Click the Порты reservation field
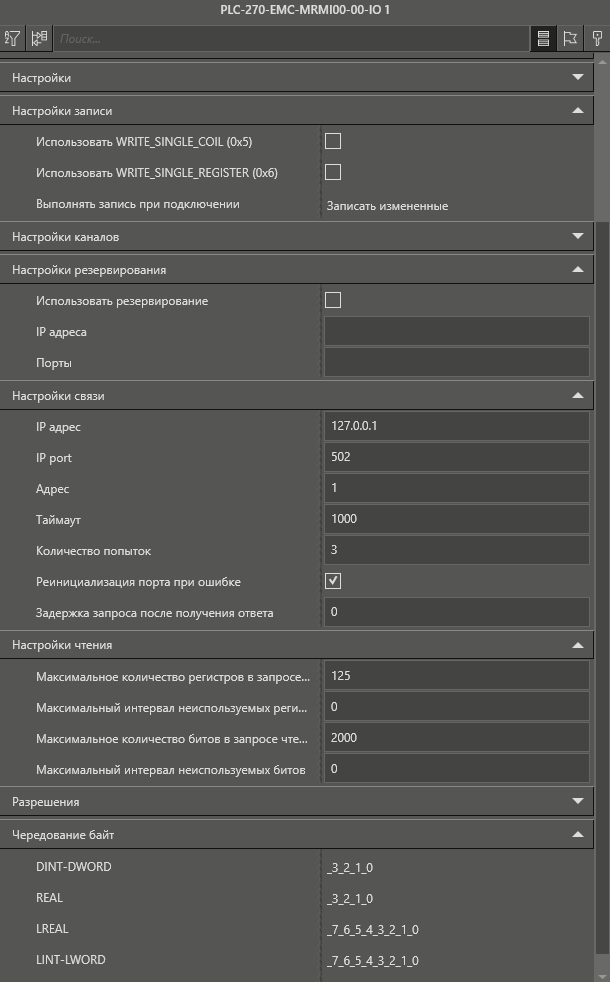The width and height of the screenshot is (610, 982). click(457, 362)
